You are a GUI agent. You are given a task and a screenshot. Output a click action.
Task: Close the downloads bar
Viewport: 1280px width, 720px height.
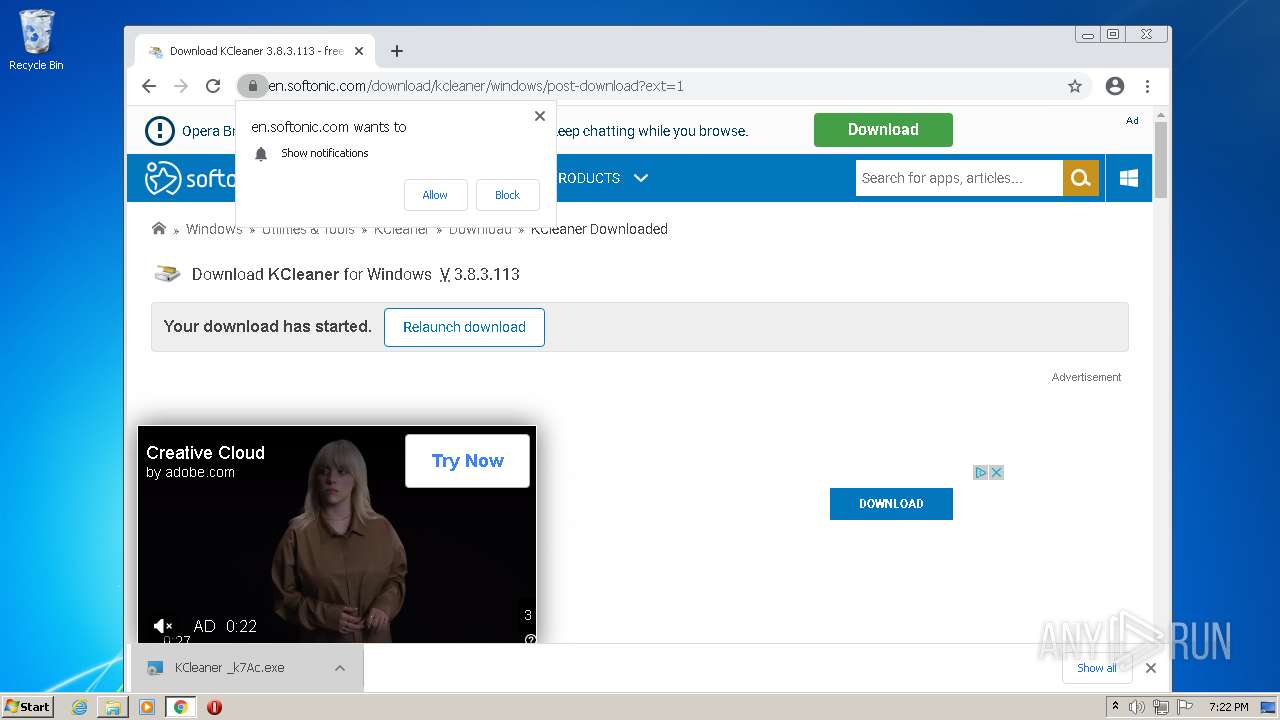1151,668
